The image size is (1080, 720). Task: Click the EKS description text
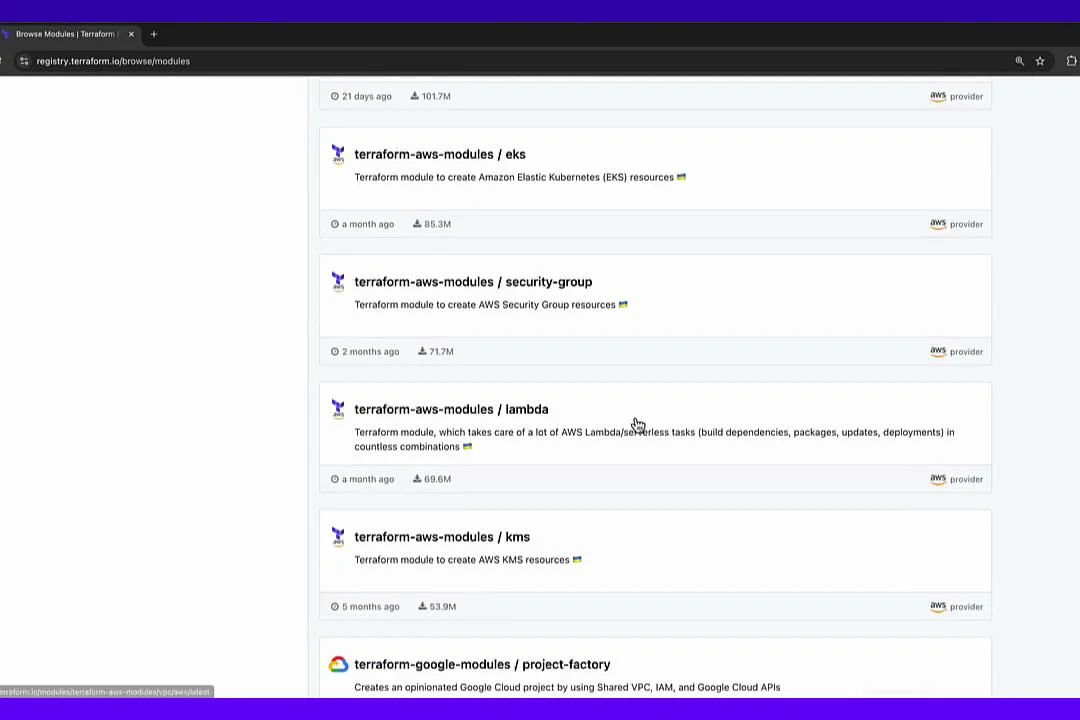pyautogui.click(x=514, y=177)
